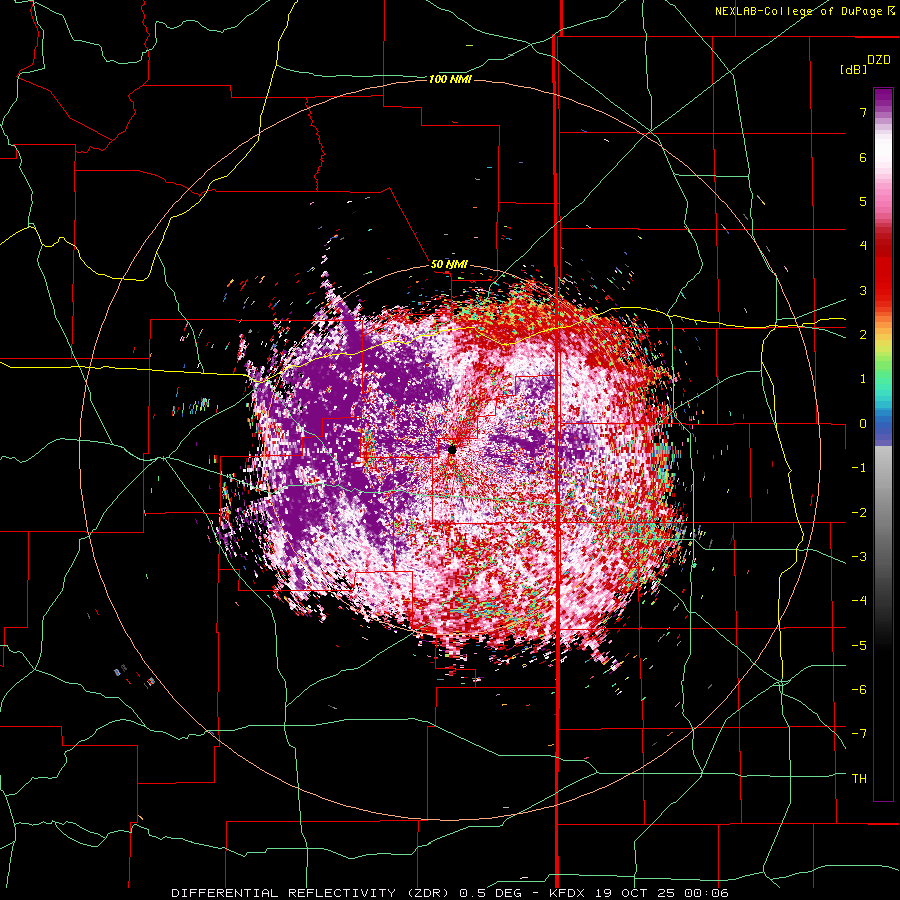Click the 3 value on the color scale
Viewport: 900px width, 900px height.
[x=863, y=290]
